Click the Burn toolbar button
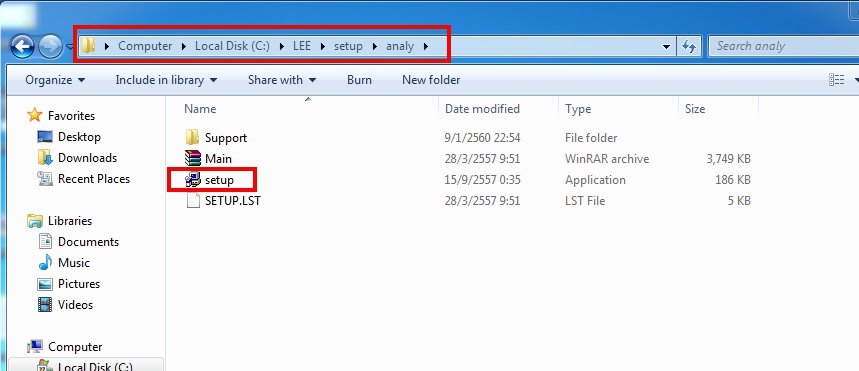859x371 pixels. point(359,80)
